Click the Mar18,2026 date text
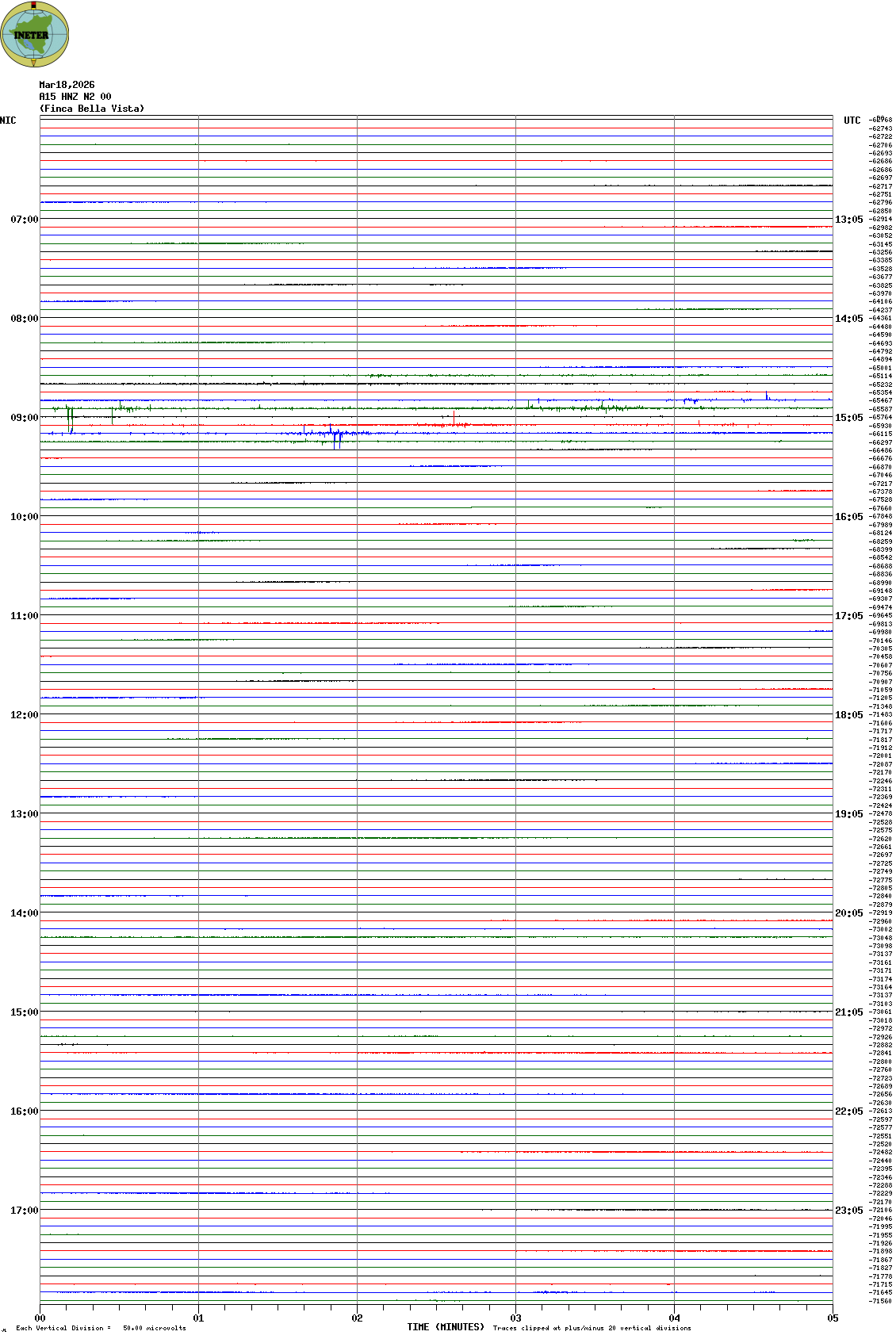 coord(67,85)
